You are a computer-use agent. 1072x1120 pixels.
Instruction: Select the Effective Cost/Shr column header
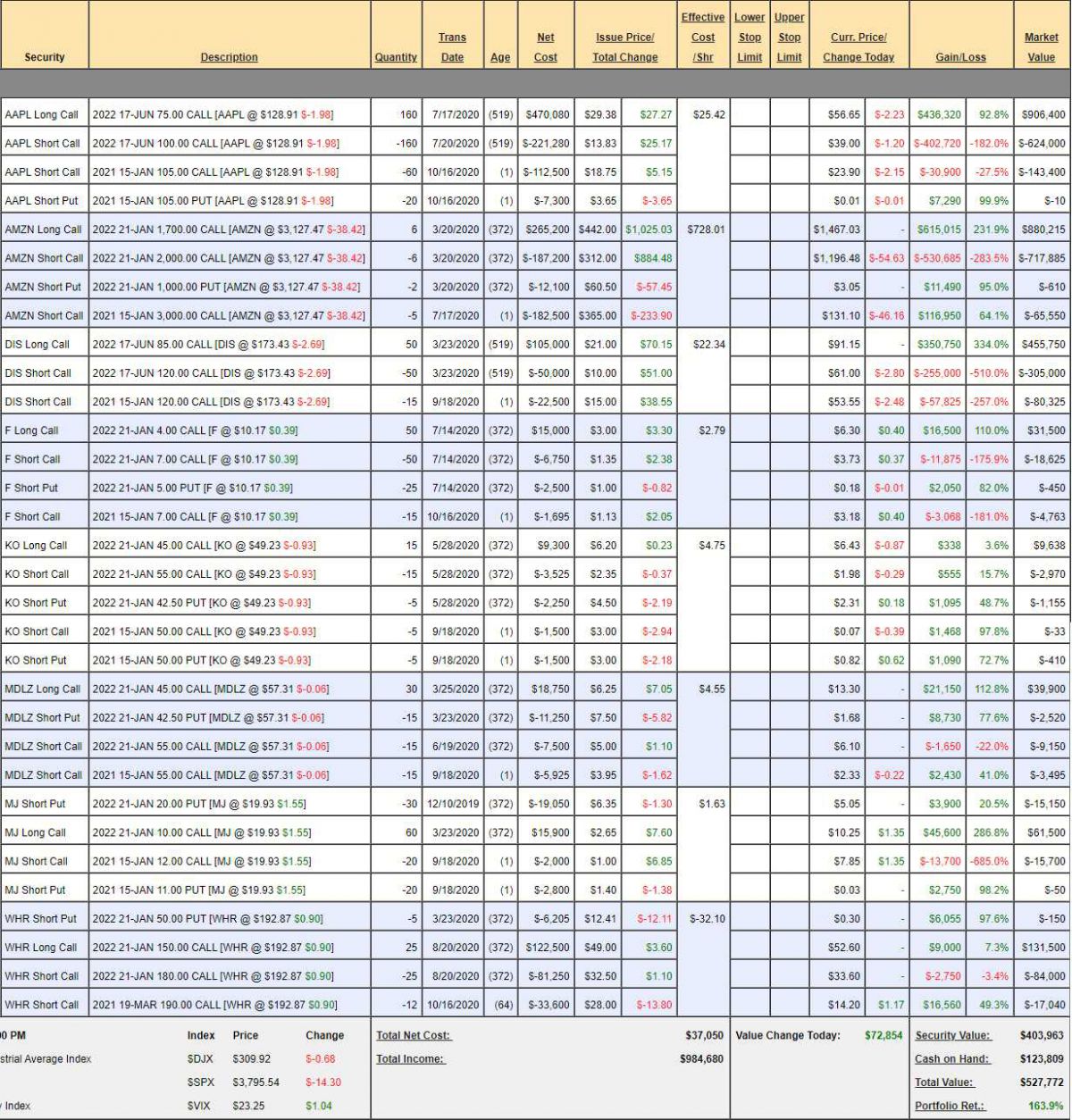[x=703, y=38]
